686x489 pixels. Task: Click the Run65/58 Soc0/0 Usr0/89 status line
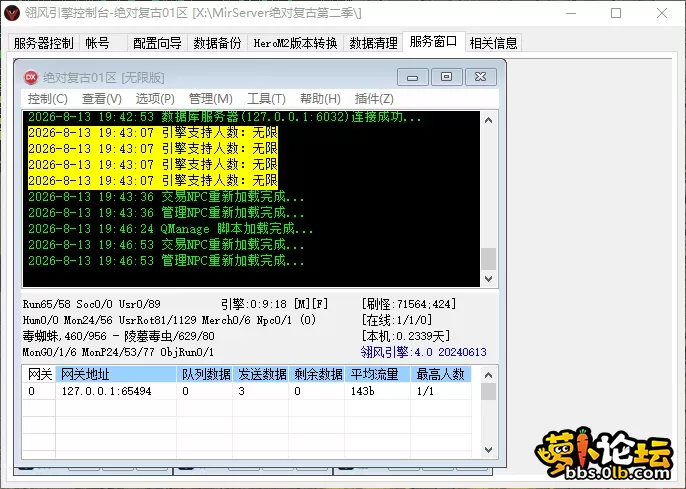pyautogui.click(x=92, y=304)
